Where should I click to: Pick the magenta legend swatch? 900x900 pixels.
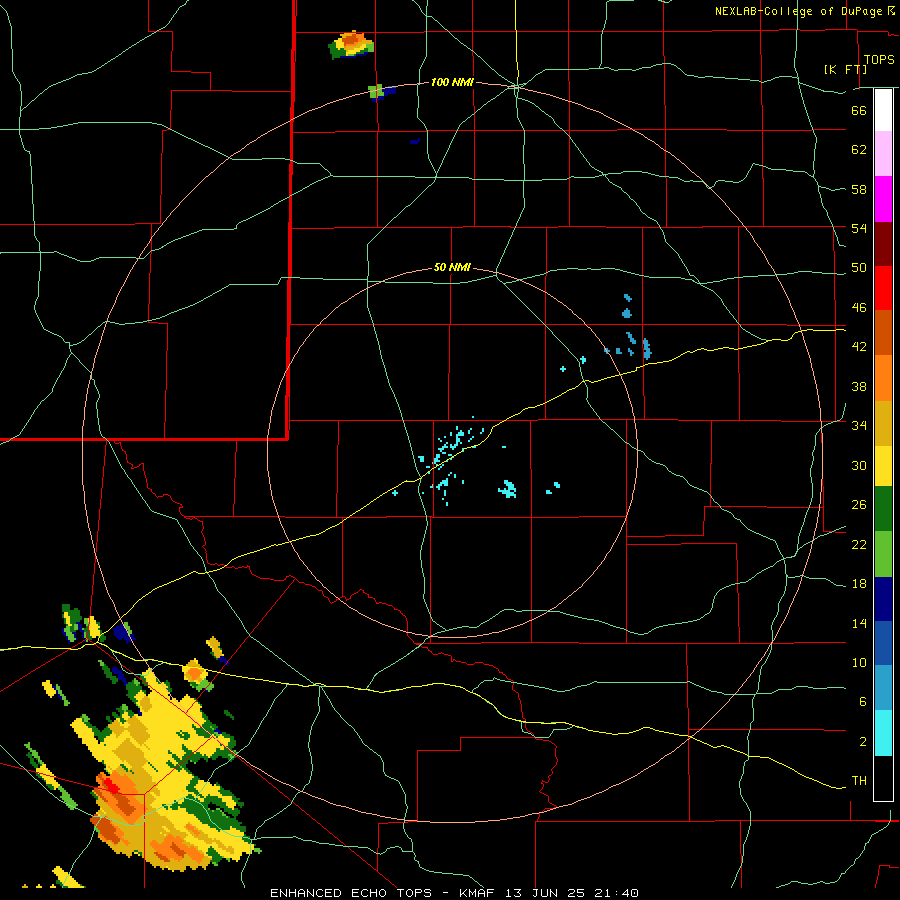tap(883, 199)
